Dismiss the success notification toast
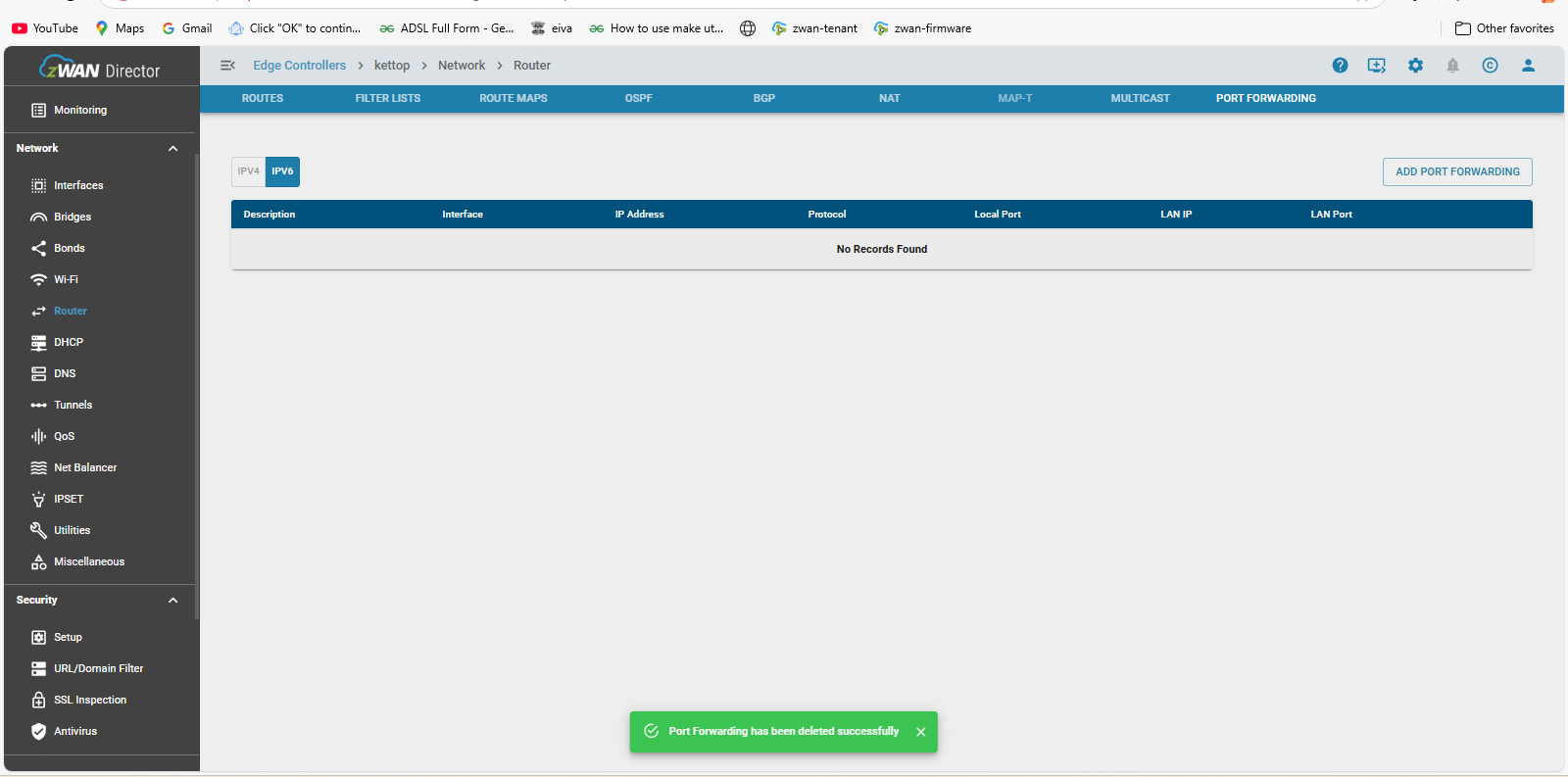Image resolution: width=1568 pixels, height=777 pixels. [x=920, y=732]
